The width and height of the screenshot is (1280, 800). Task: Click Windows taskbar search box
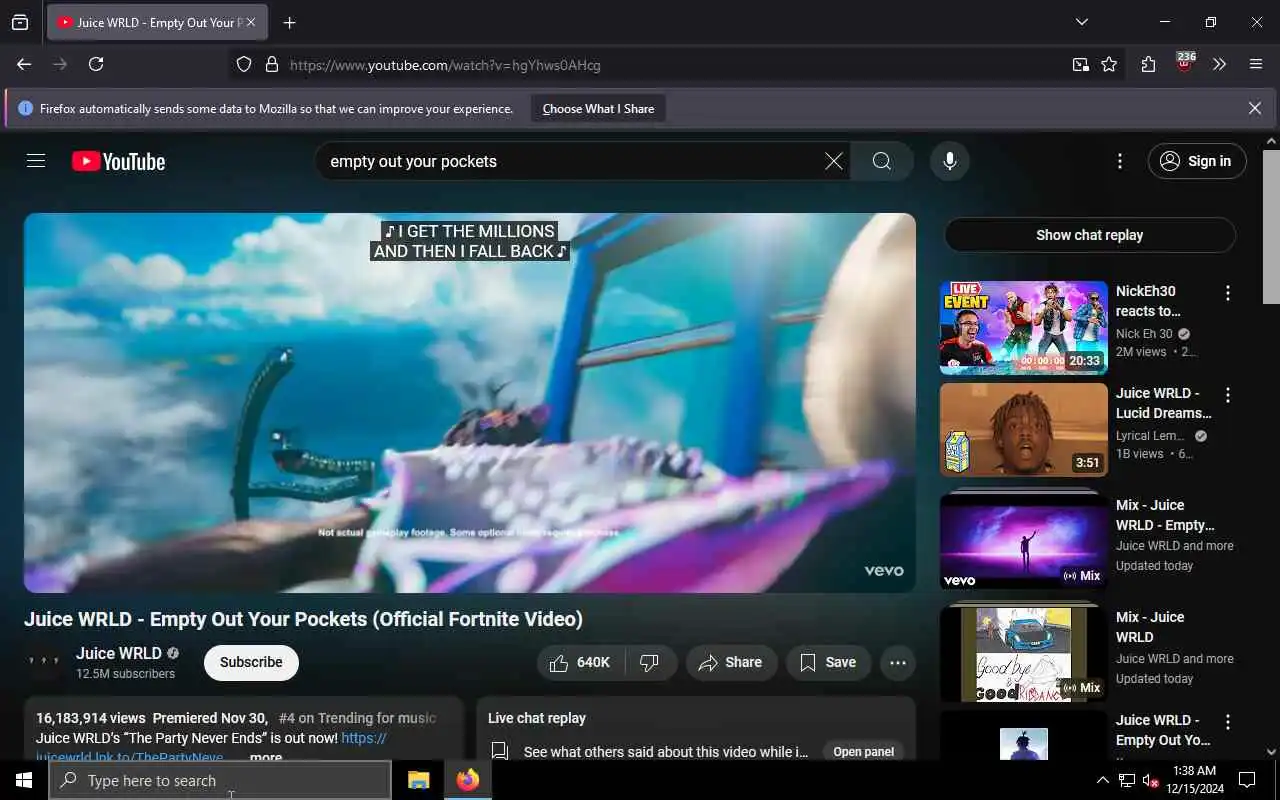coord(220,780)
